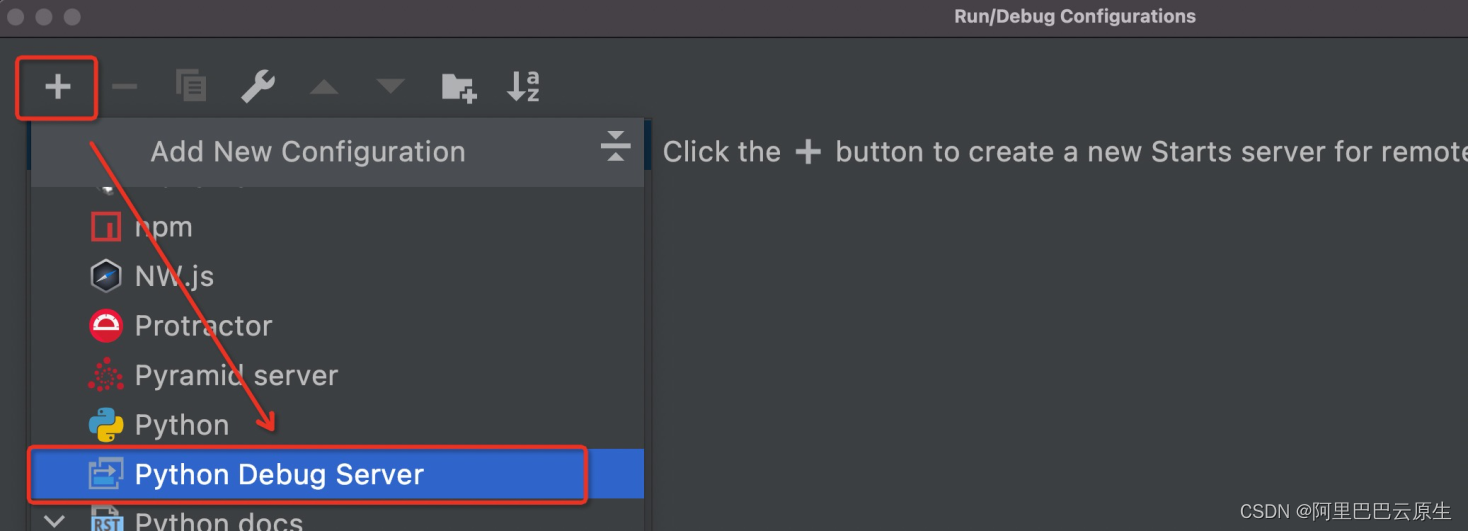
Task: Click the minus Remove Configuration icon
Action: click(125, 87)
